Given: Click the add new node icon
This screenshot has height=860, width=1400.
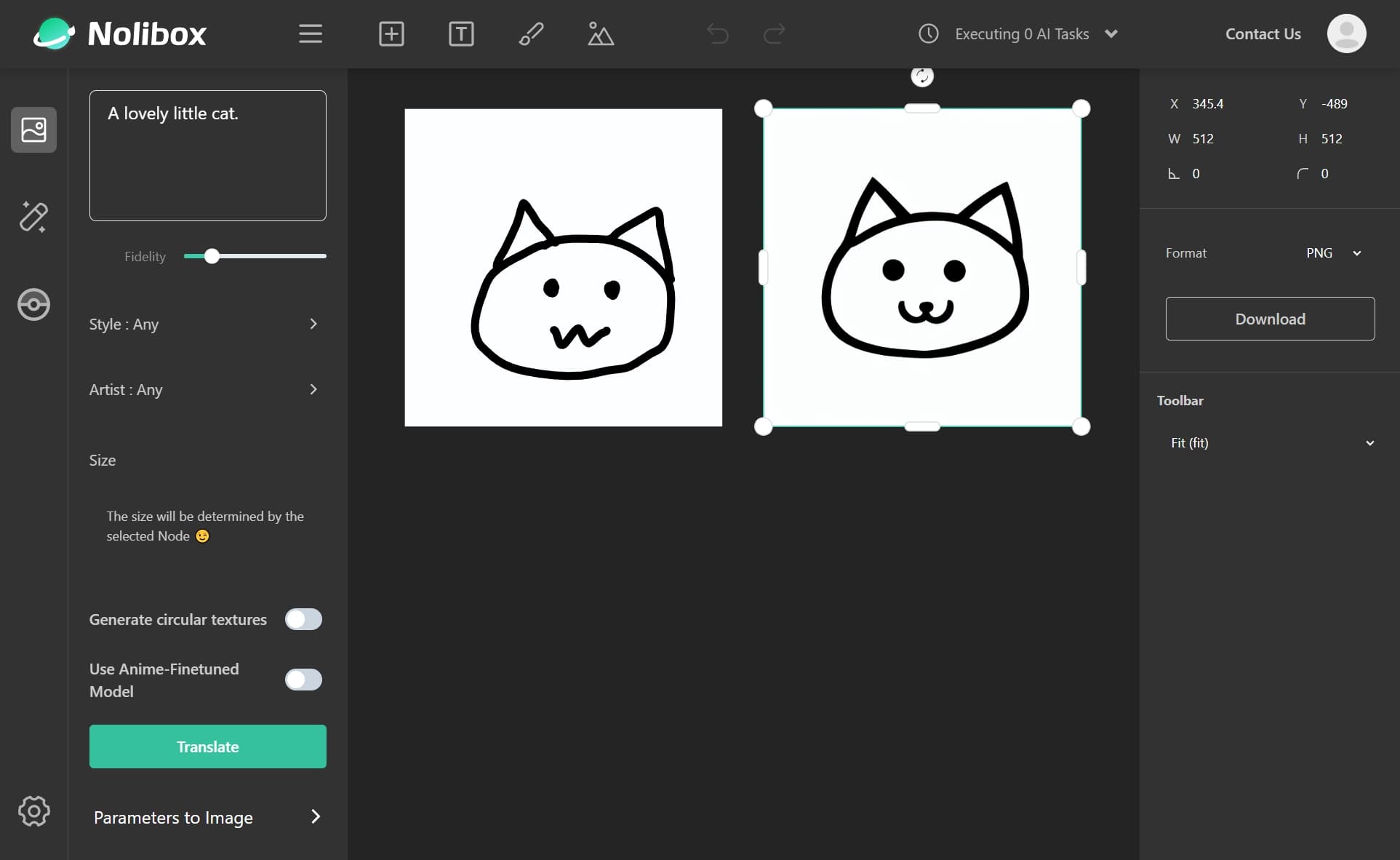Looking at the screenshot, I should pos(391,33).
